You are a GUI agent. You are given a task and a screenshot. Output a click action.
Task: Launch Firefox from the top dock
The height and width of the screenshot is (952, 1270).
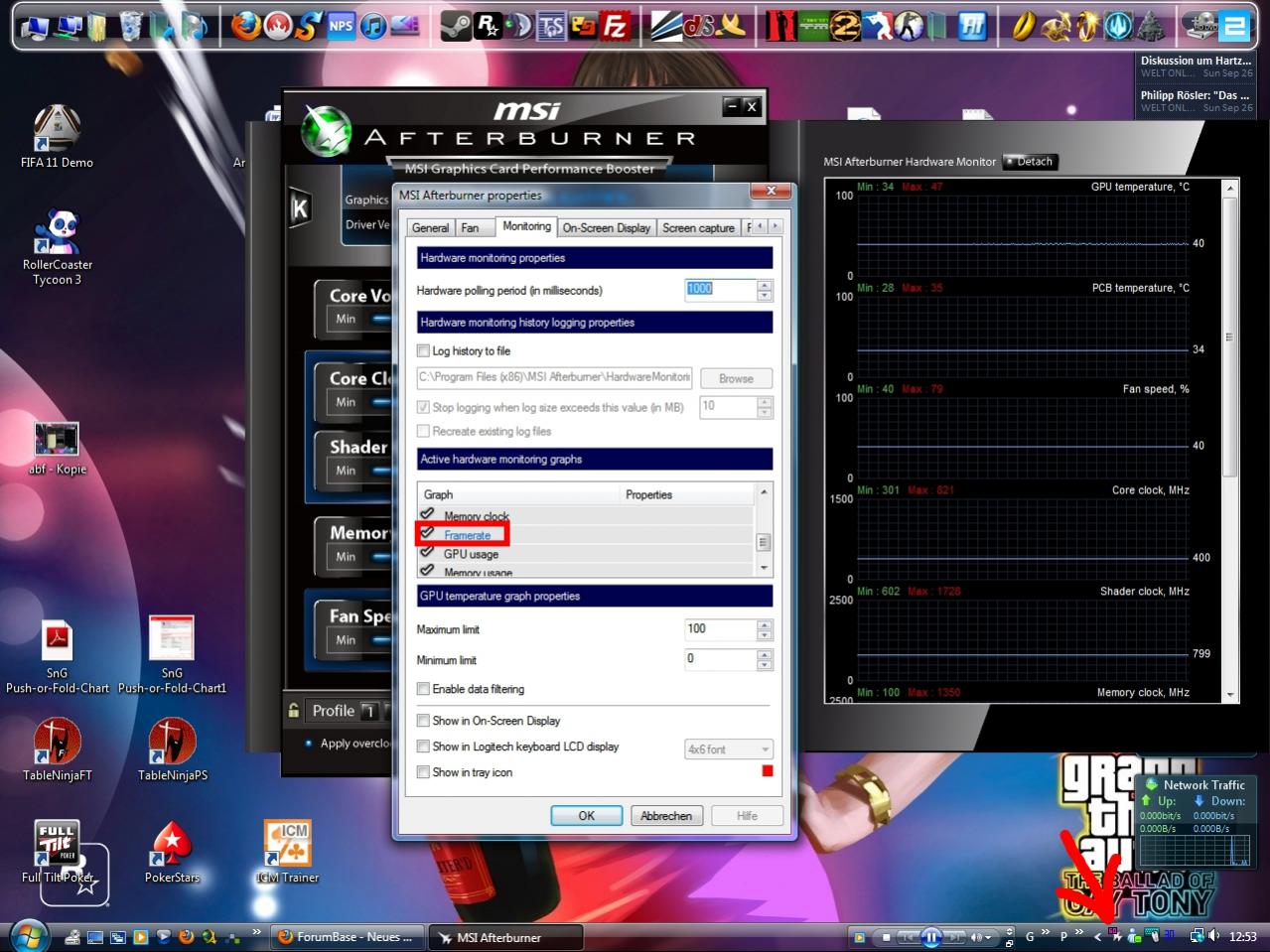244,25
